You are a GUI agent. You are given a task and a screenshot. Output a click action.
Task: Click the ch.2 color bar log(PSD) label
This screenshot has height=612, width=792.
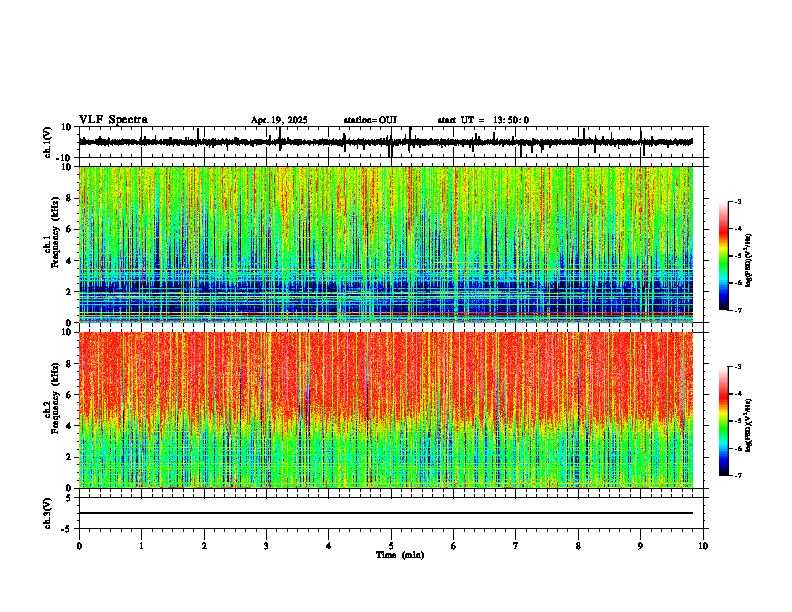click(749, 426)
